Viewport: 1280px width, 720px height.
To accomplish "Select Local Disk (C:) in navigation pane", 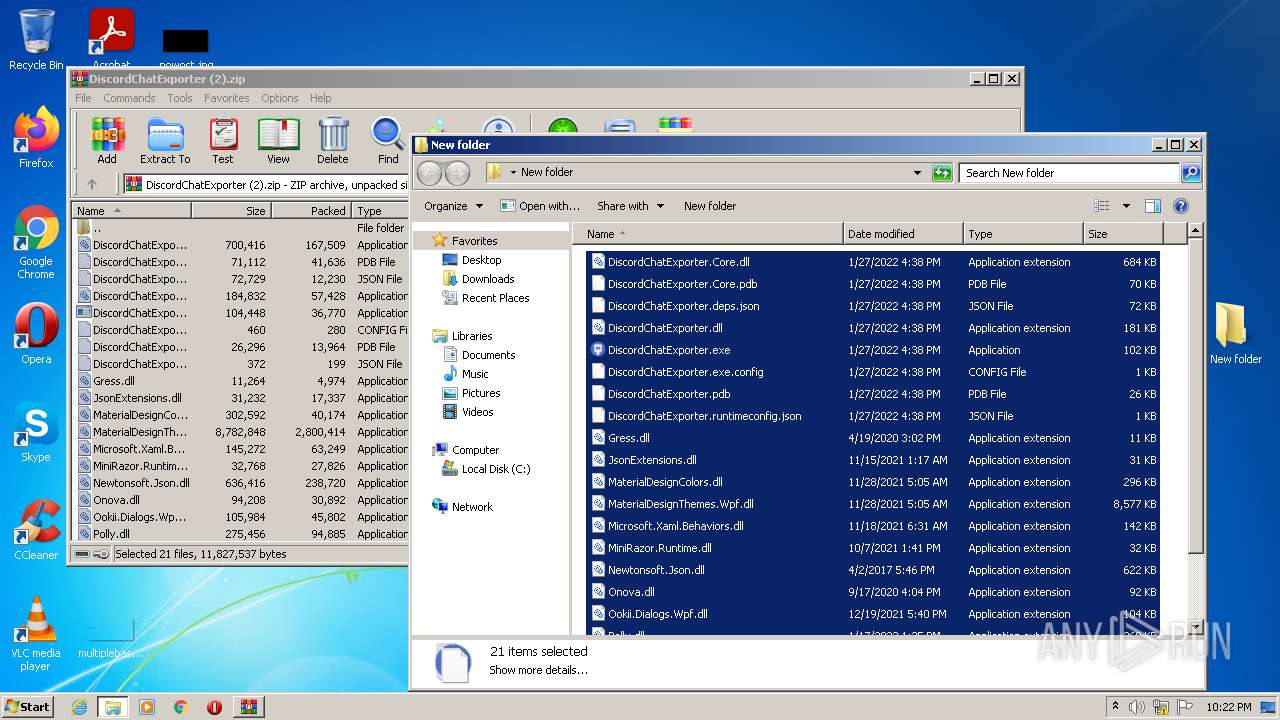I will coord(495,469).
